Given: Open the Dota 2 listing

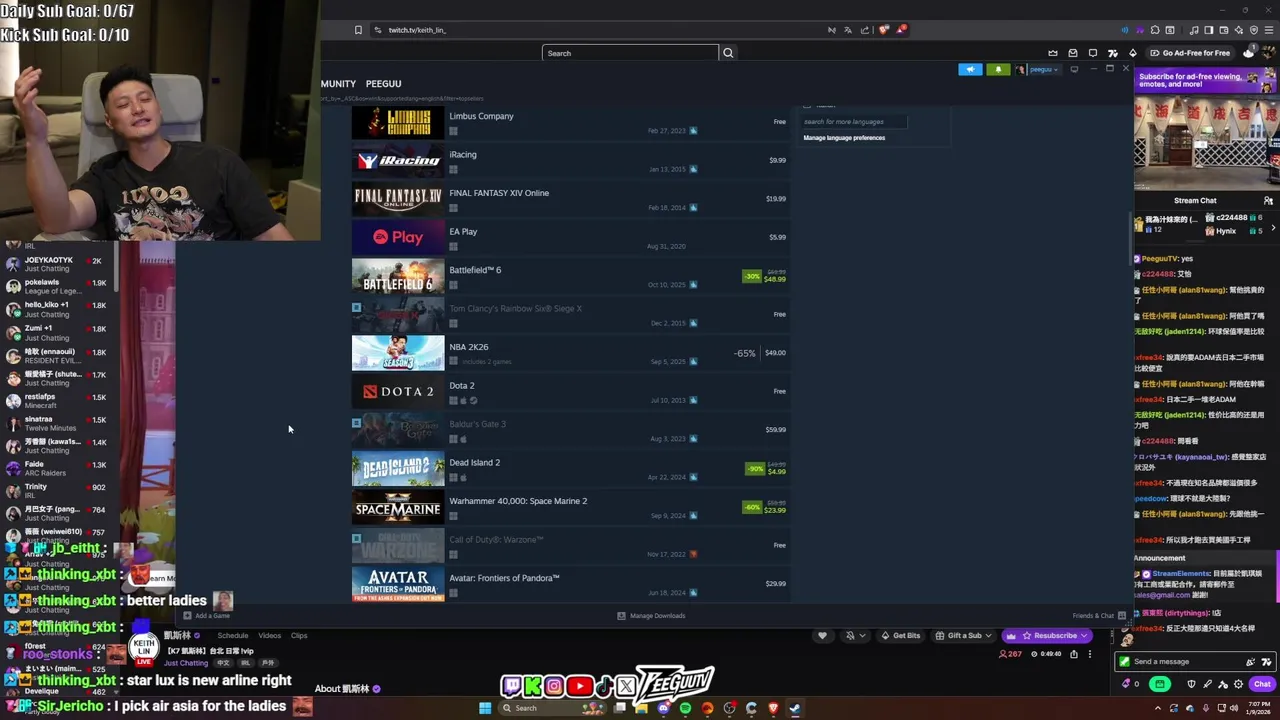Looking at the screenshot, I should 570,392.
